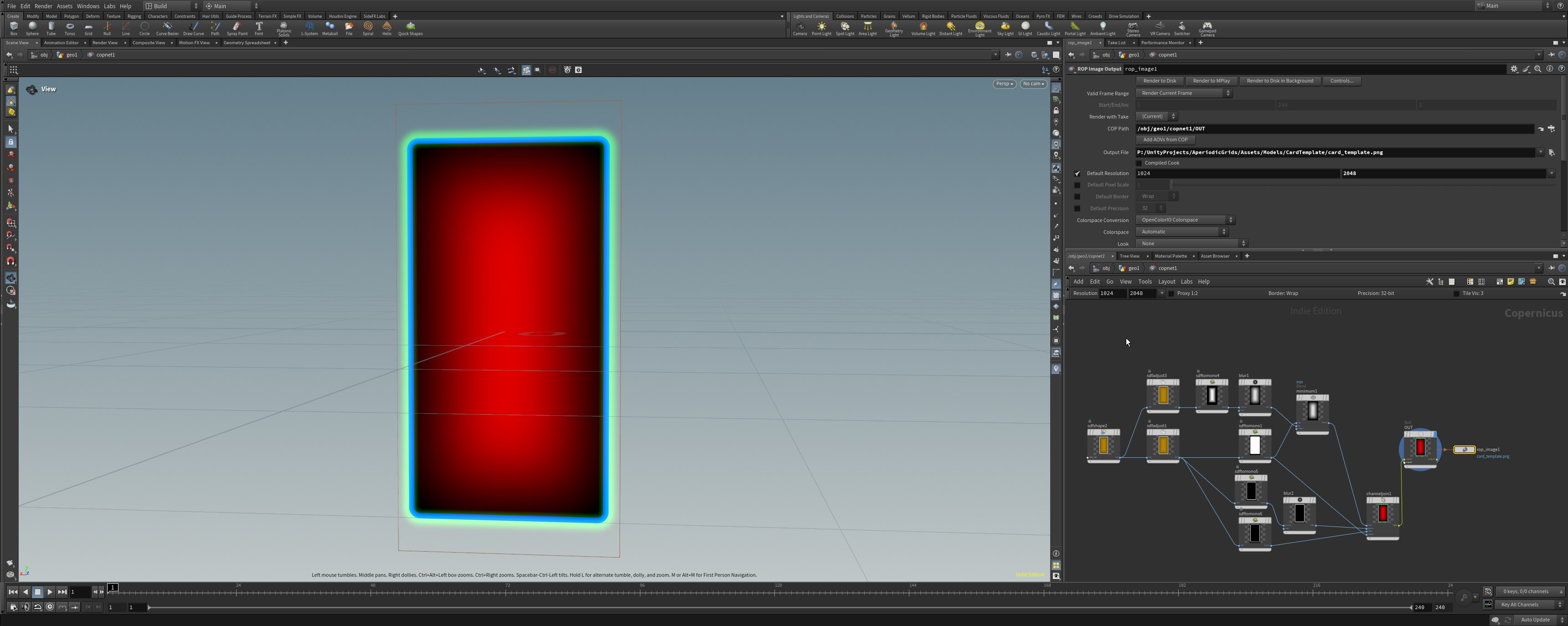Select the Metaball shelf tool
Viewport: 1568px width, 626px height.
[x=330, y=28]
